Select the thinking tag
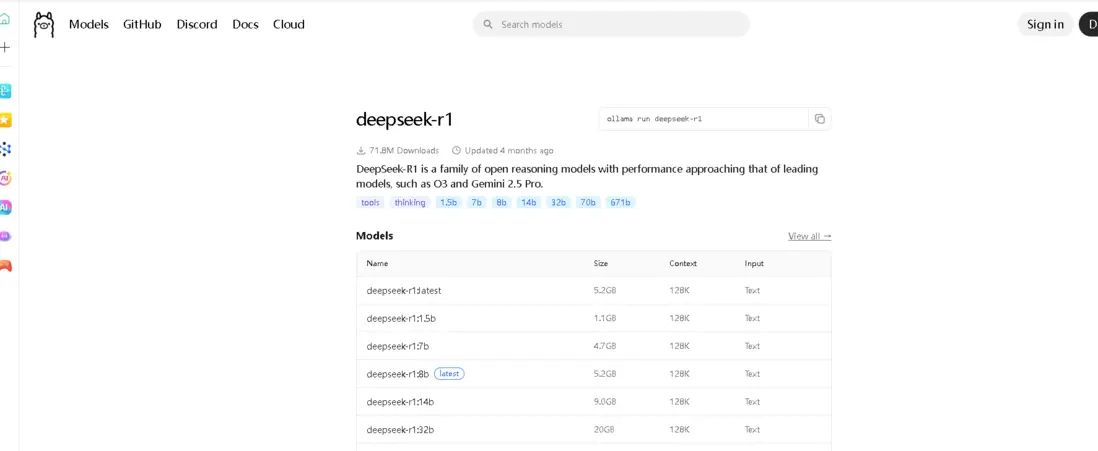 (x=410, y=202)
